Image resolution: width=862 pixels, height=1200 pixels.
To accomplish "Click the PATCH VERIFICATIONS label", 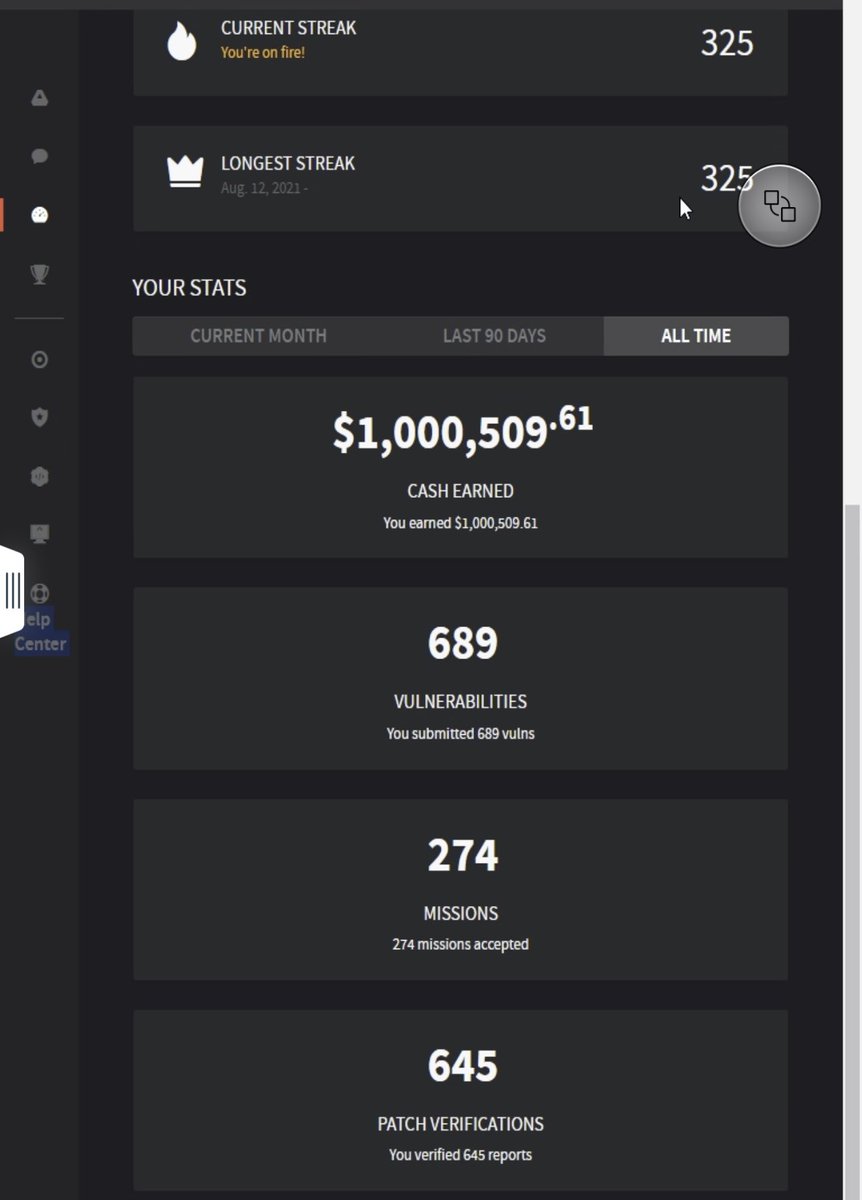I will pyautogui.click(x=460, y=1124).
